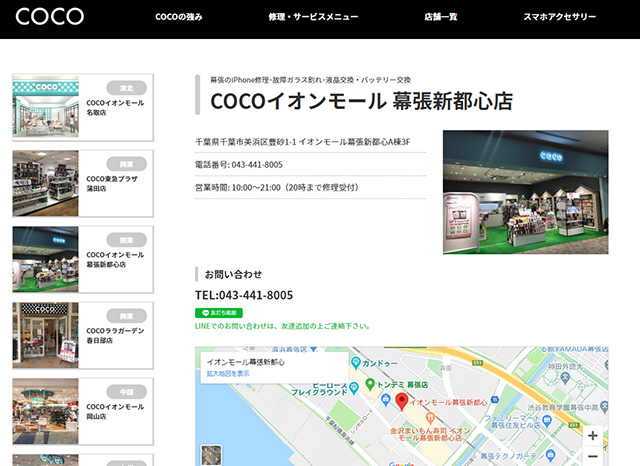
Task: Click the page title COCOイオンモール 幕張新都心店
Action: (362, 101)
